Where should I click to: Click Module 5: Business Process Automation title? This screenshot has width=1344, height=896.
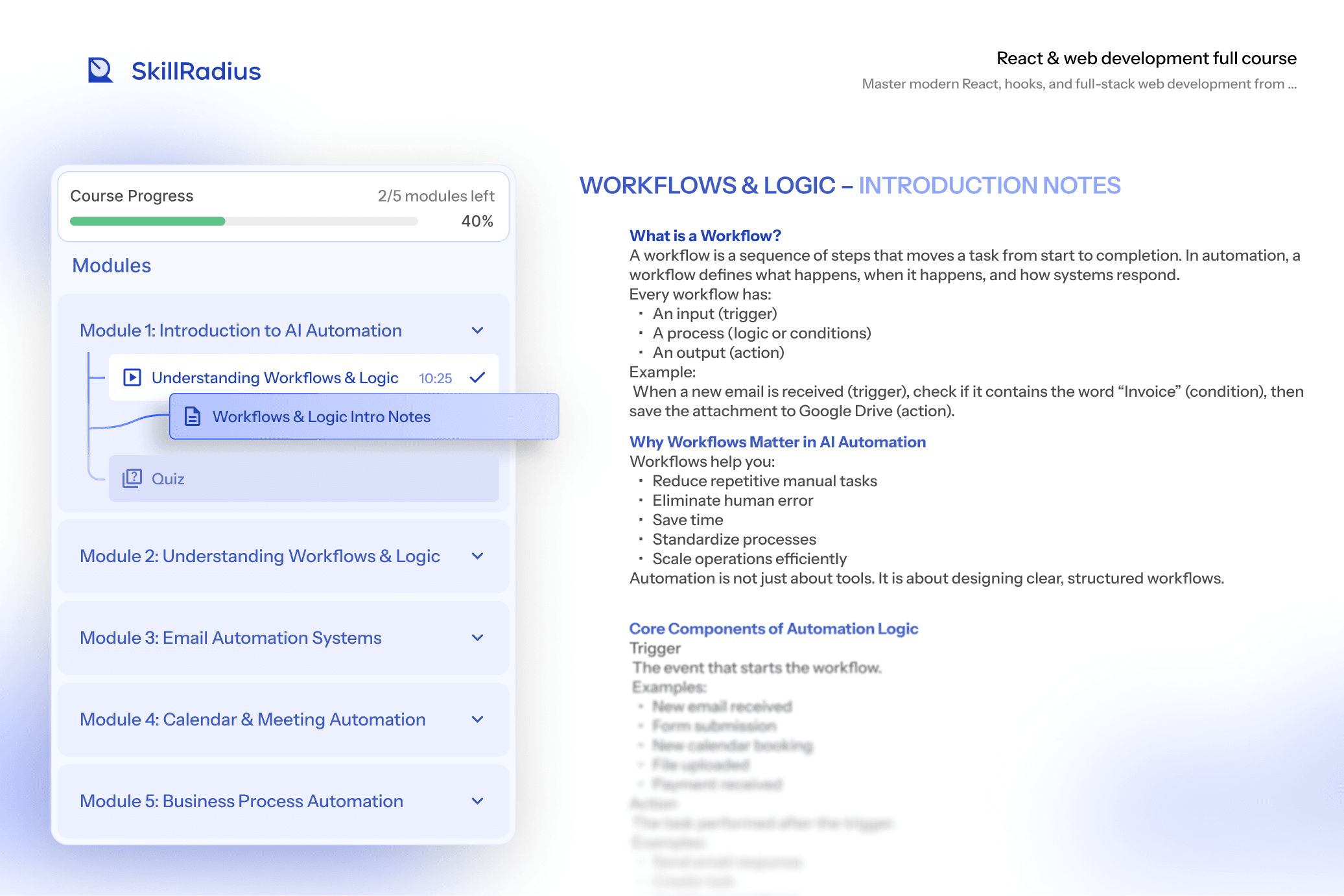click(241, 801)
